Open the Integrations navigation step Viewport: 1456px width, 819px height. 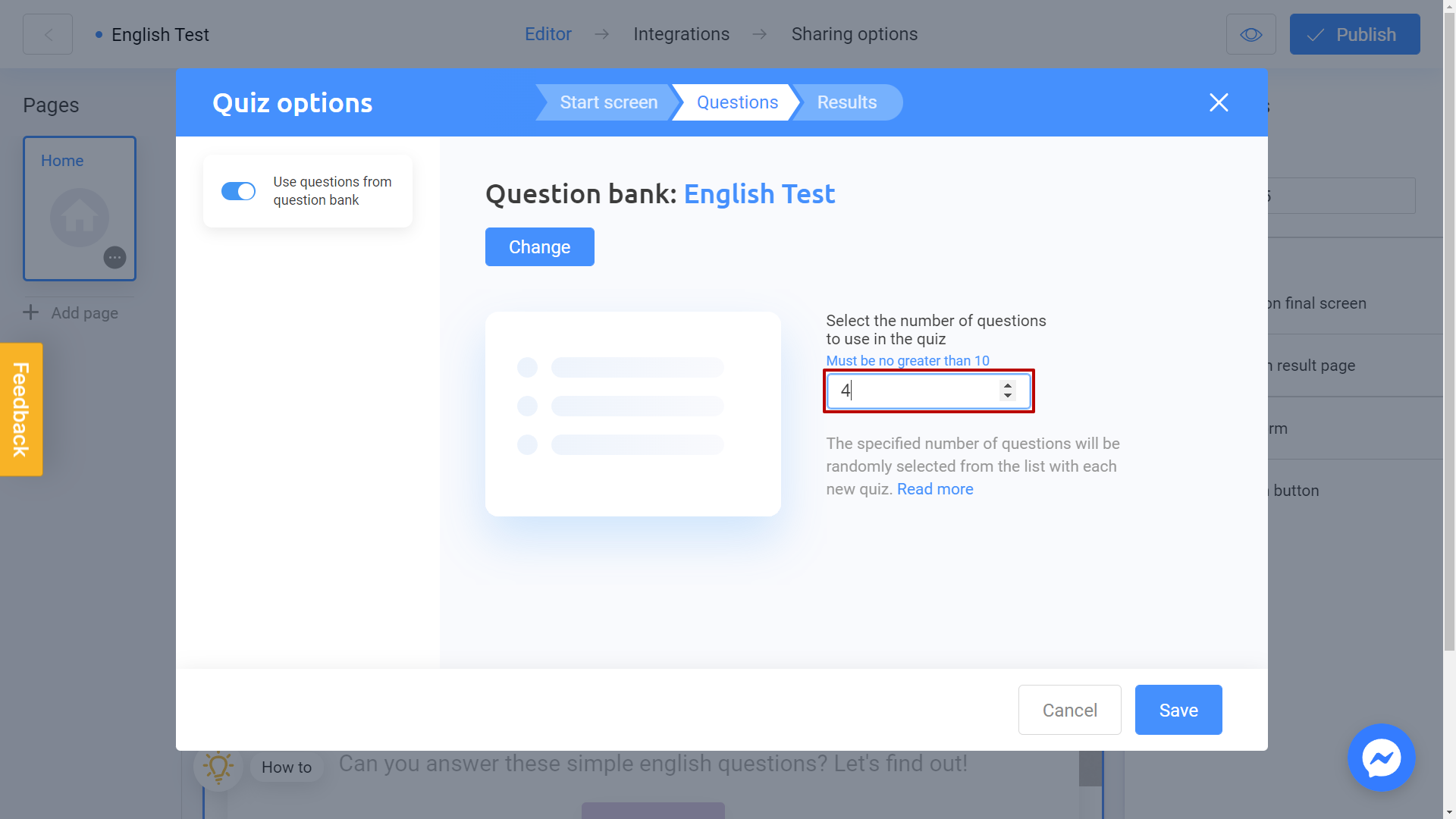(x=681, y=34)
